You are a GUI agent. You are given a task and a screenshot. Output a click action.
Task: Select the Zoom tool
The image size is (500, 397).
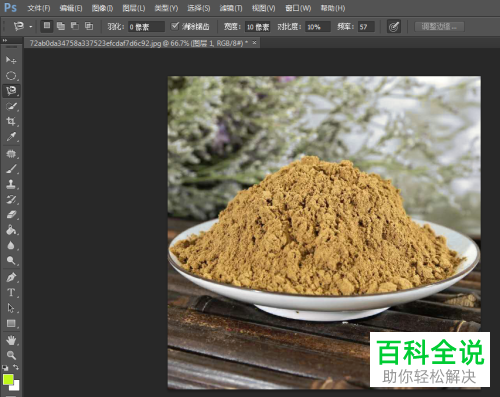(11, 355)
